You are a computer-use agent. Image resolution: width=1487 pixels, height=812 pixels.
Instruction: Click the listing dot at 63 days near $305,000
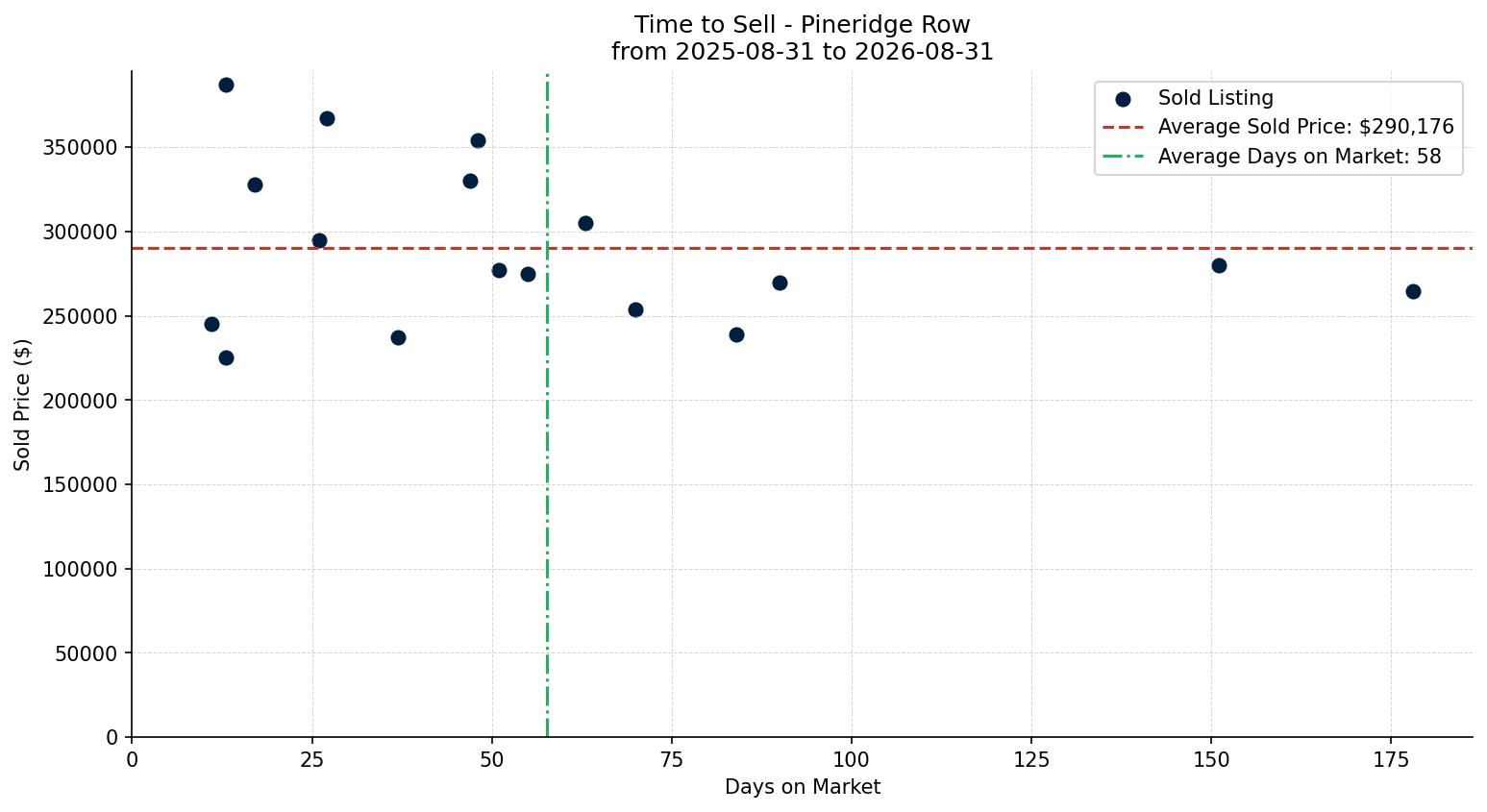tap(585, 223)
